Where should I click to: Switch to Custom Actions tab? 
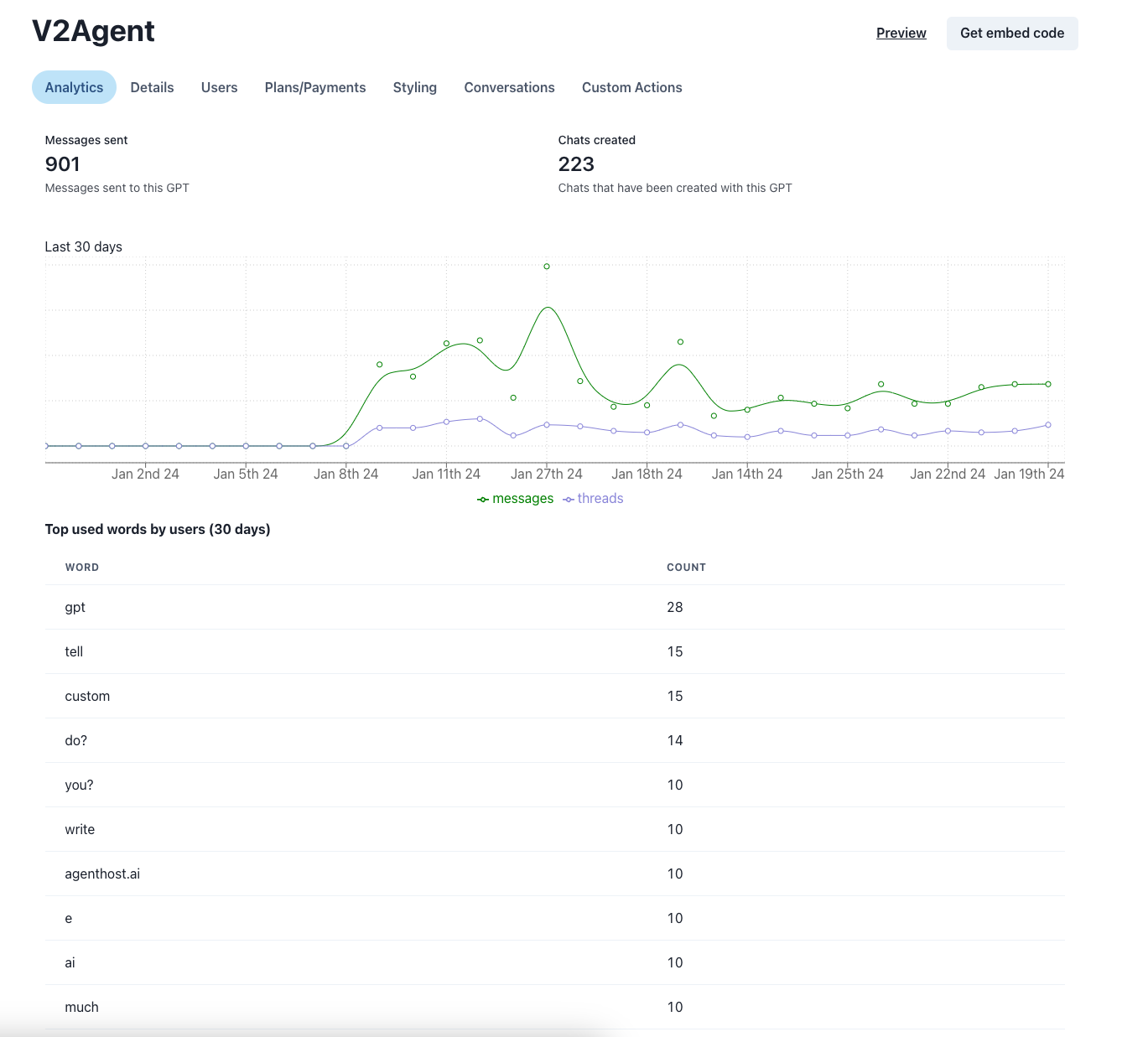pyautogui.click(x=632, y=87)
